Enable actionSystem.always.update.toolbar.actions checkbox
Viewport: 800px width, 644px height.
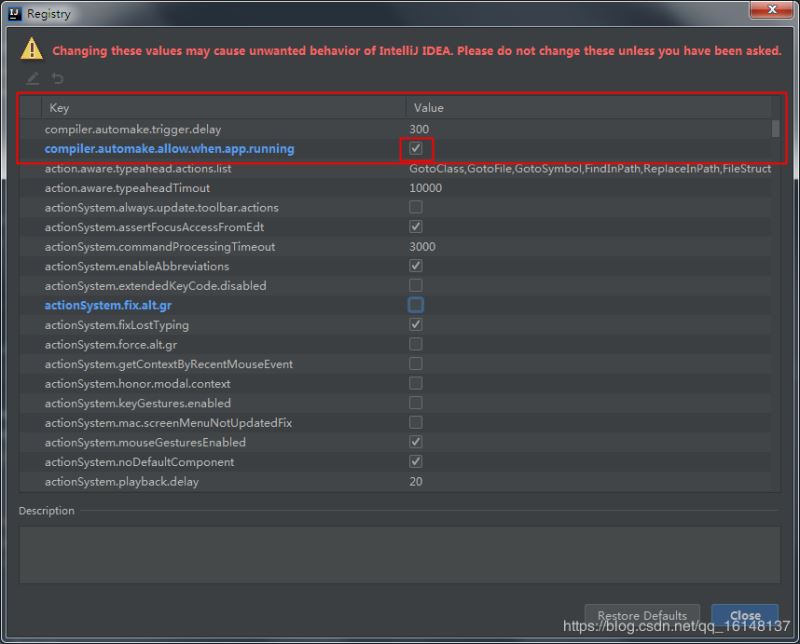(416, 207)
